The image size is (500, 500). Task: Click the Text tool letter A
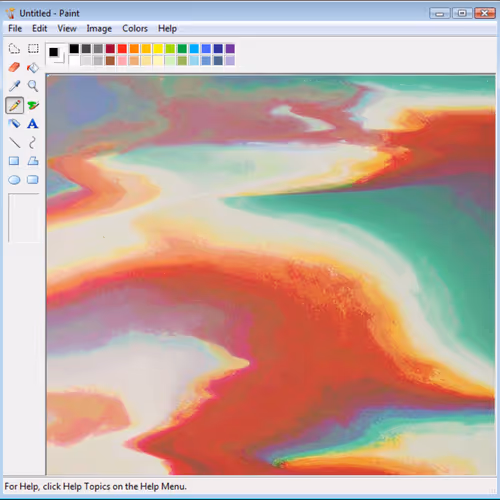[33, 124]
